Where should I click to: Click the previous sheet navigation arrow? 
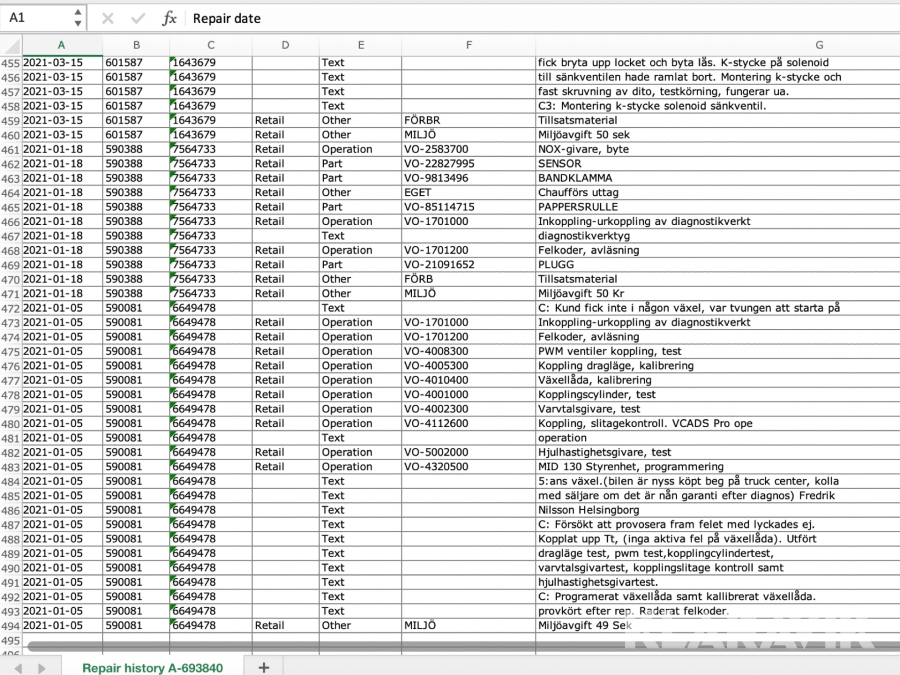[x=14, y=667]
